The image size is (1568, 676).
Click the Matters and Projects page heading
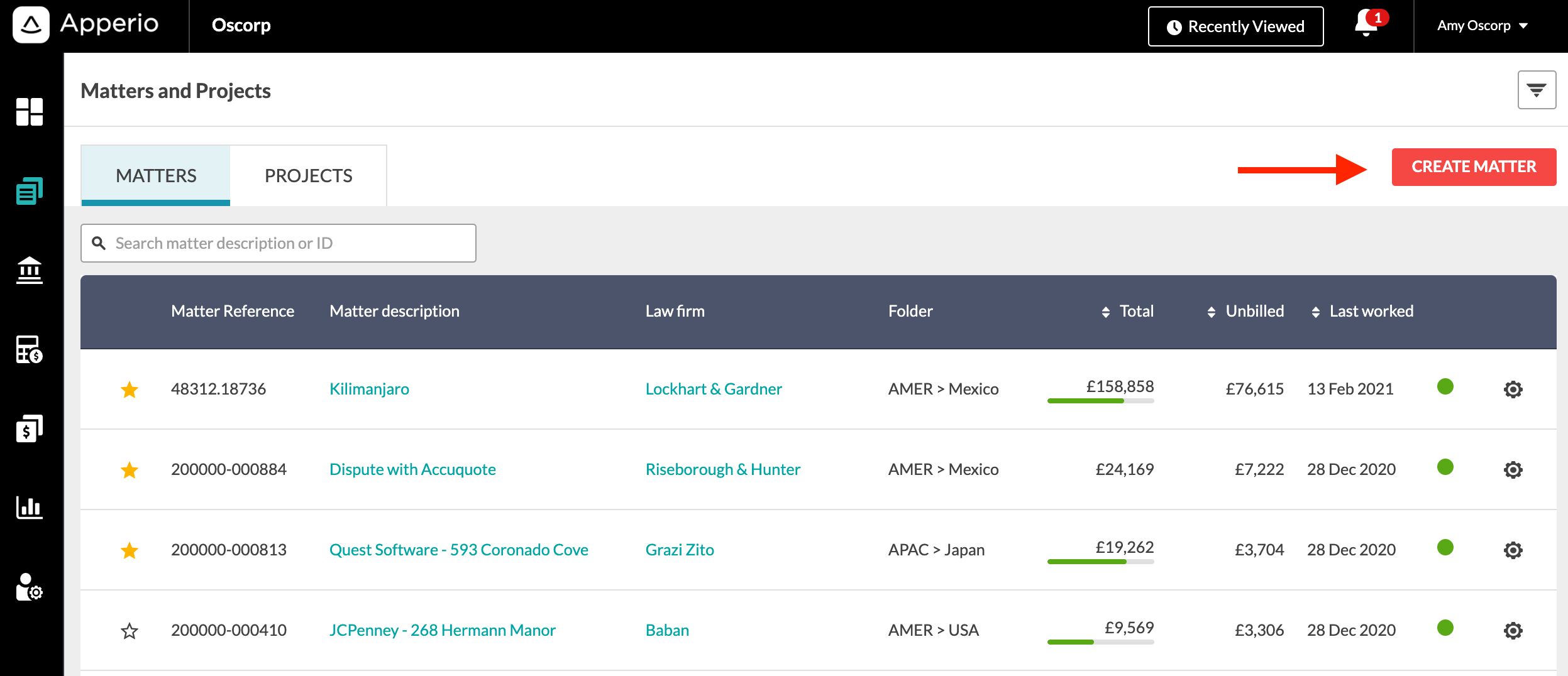pos(176,91)
